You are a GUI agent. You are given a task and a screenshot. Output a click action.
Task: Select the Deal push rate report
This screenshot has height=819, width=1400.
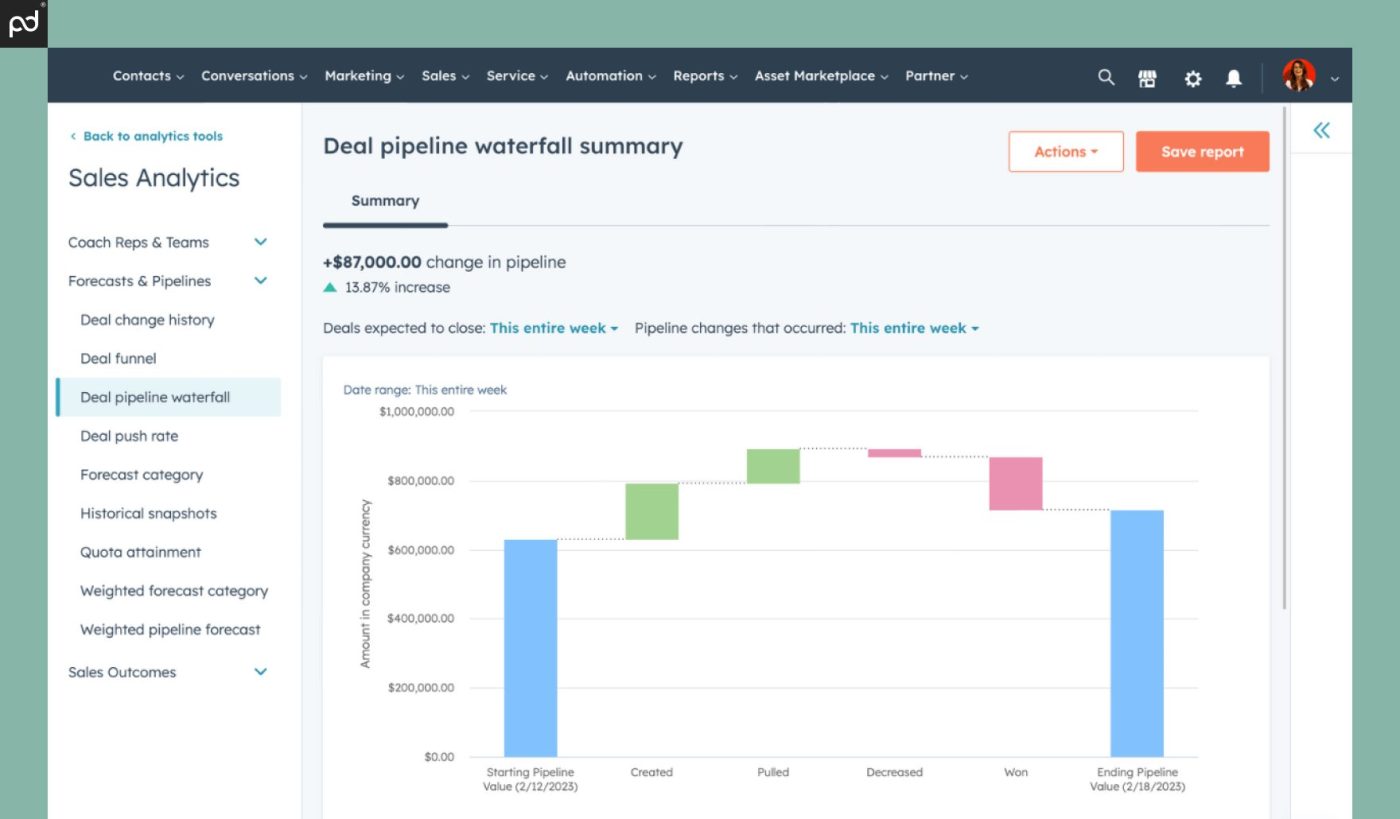click(128, 436)
